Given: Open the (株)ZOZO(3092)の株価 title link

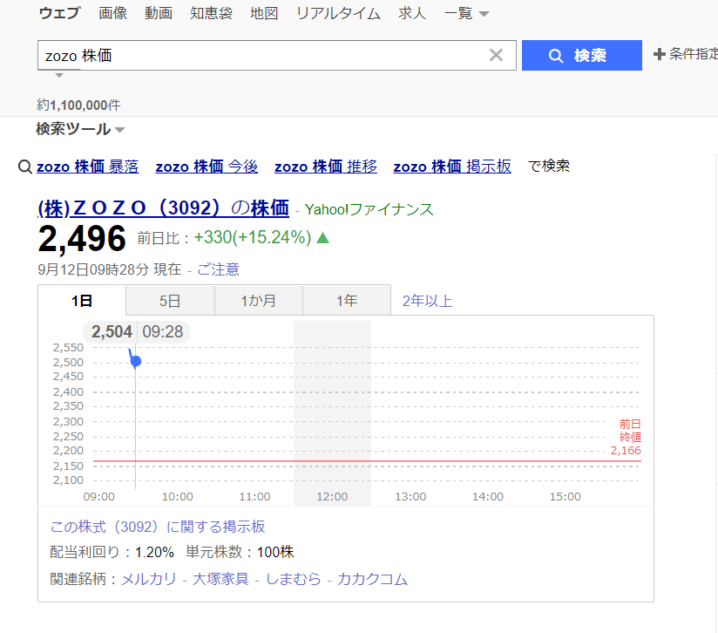Looking at the screenshot, I should pos(164,208).
